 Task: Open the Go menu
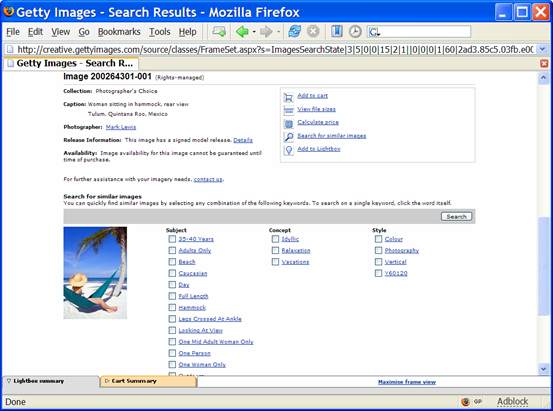(x=84, y=32)
